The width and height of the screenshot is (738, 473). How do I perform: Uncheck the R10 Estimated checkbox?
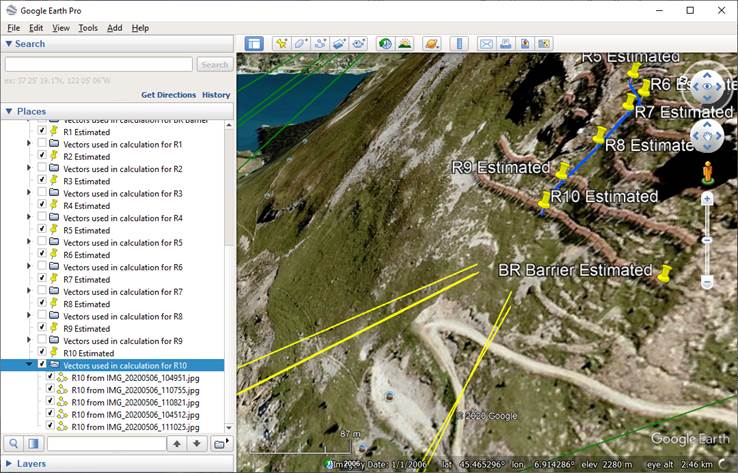pyautogui.click(x=42, y=351)
